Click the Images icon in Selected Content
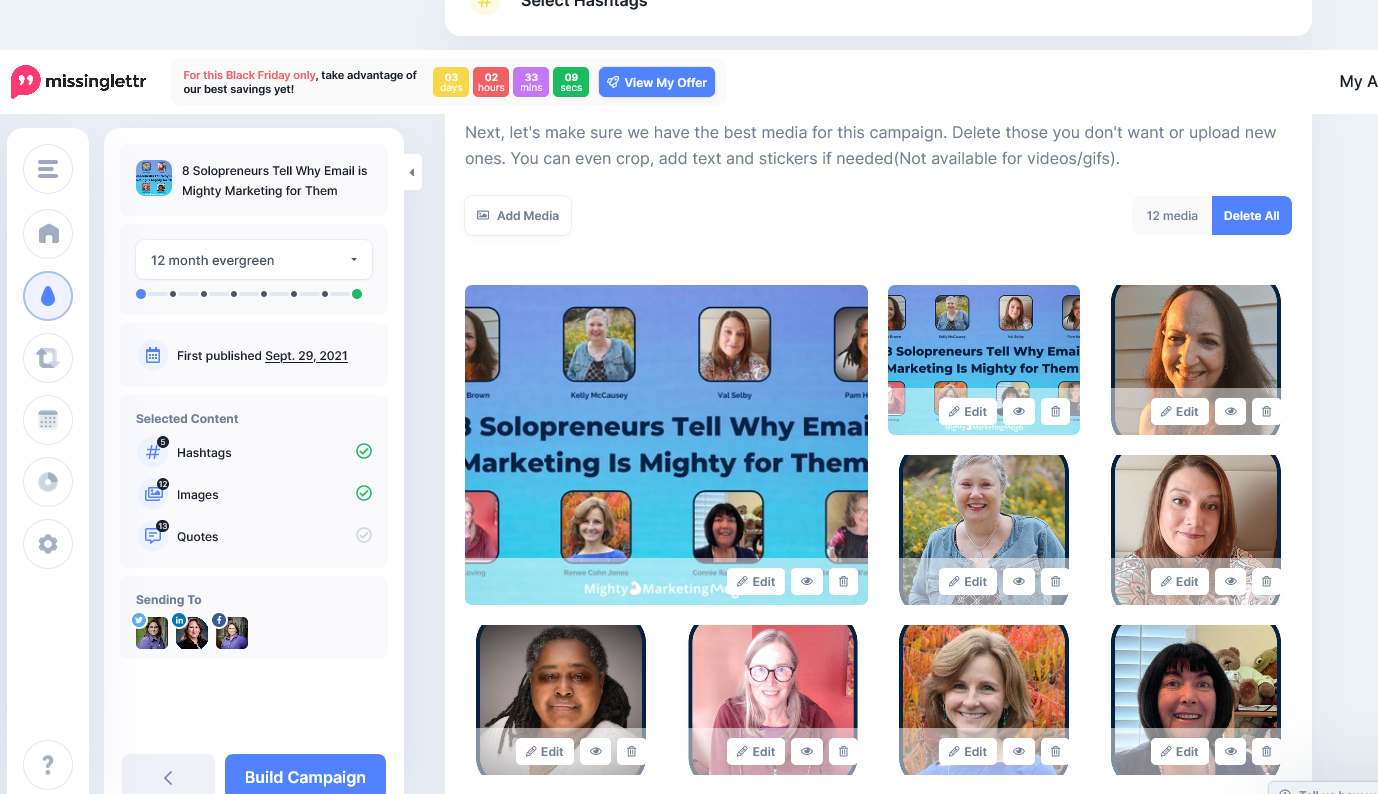 153,494
